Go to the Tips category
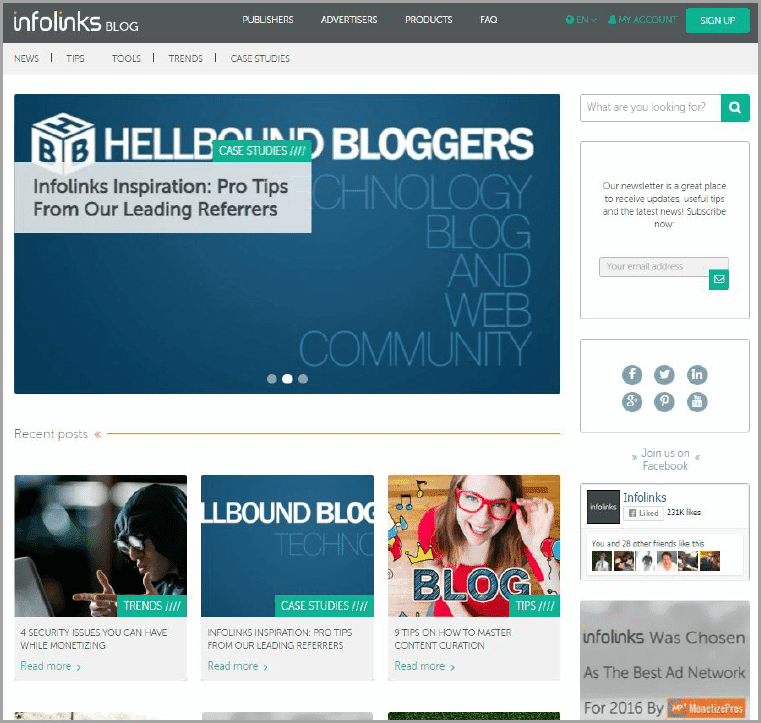761x723 pixels. (75, 59)
